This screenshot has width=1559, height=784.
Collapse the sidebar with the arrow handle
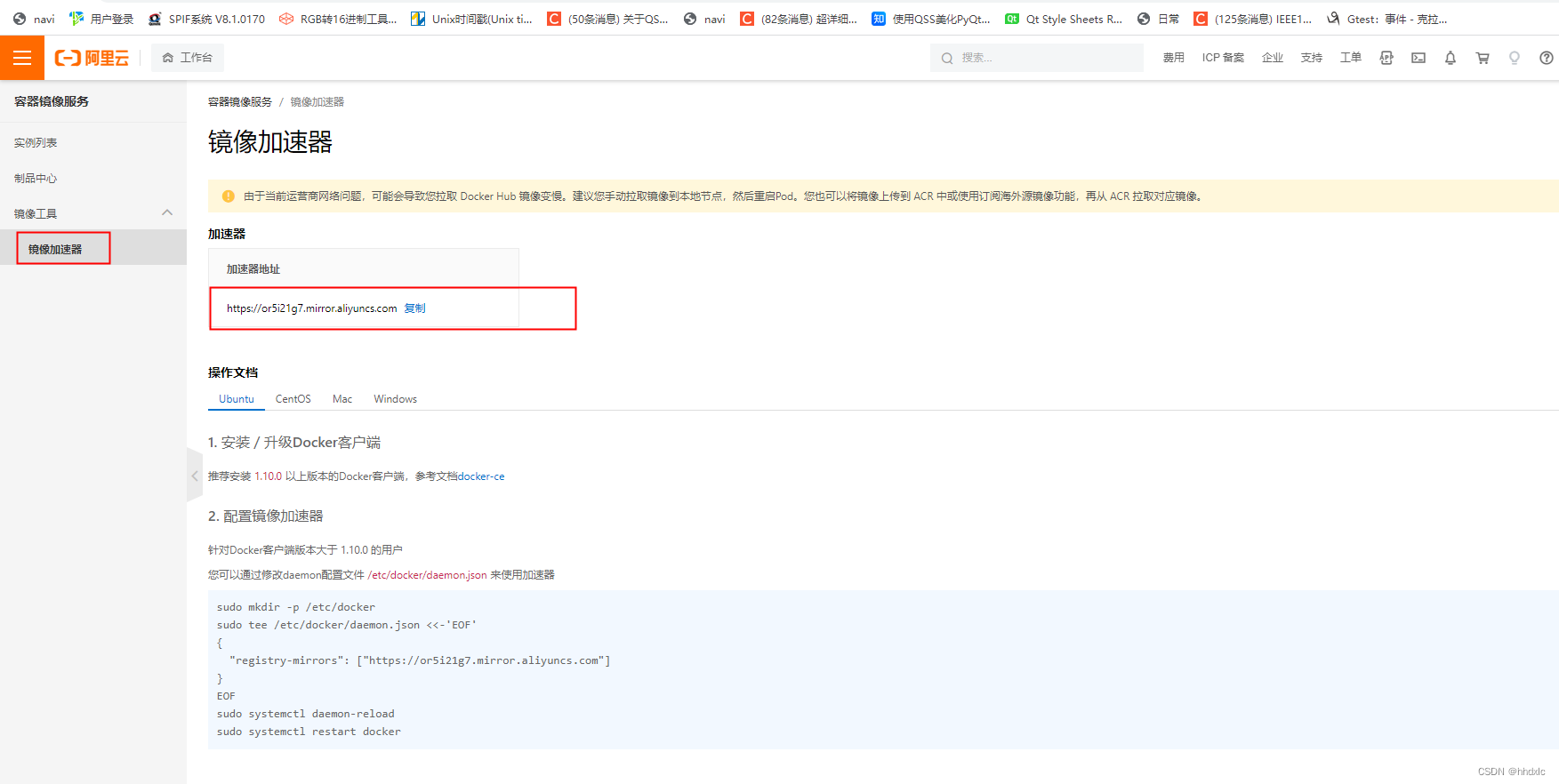click(x=195, y=476)
